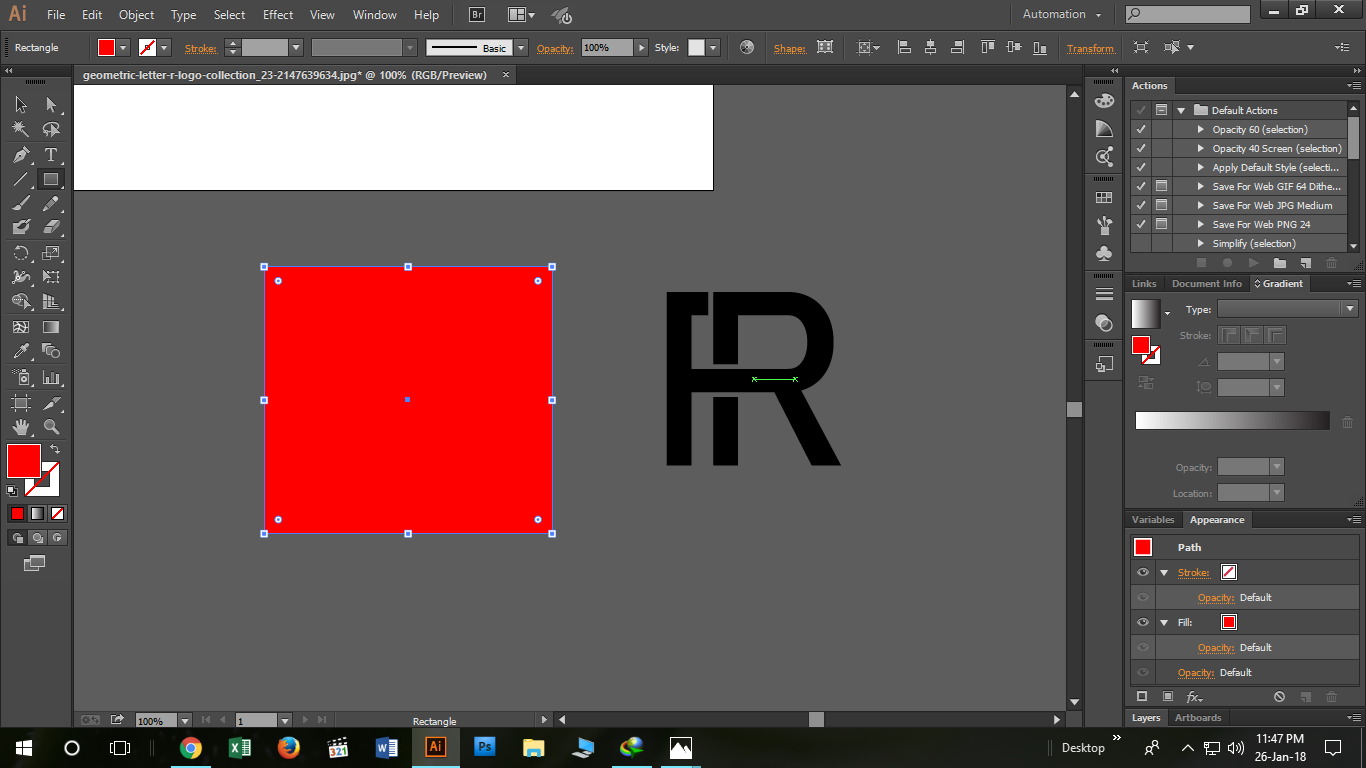The width and height of the screenshot is (1366, 768).
Task: Pick the Lasso tool
Action: 51,130
